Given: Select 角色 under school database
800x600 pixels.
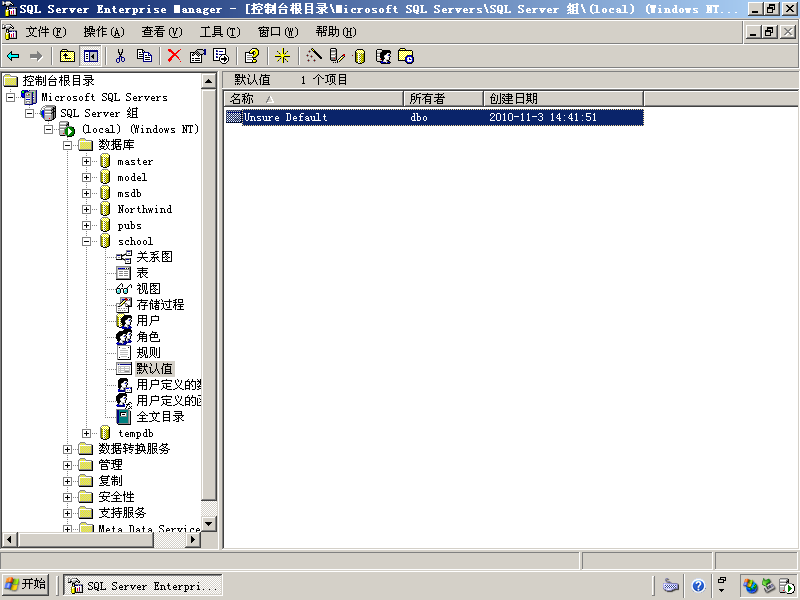Looking at the screenshot, I should coord(148,337).
